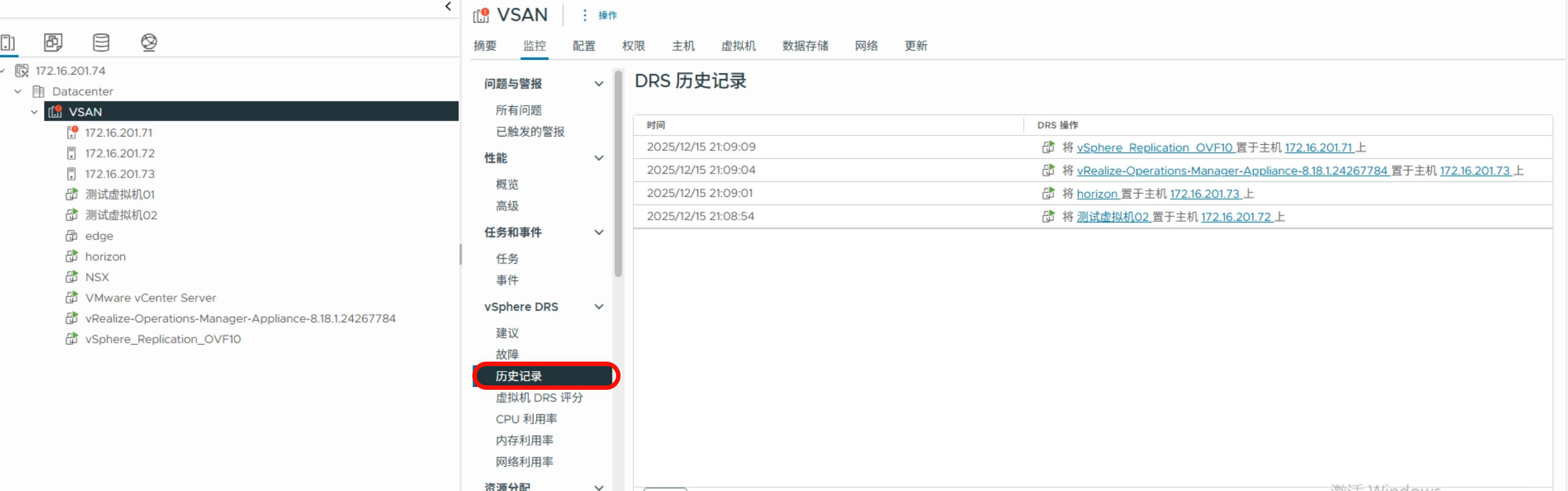
Task: Open VMs and Templates inventory view icon
Action: [x=53, y=42]
